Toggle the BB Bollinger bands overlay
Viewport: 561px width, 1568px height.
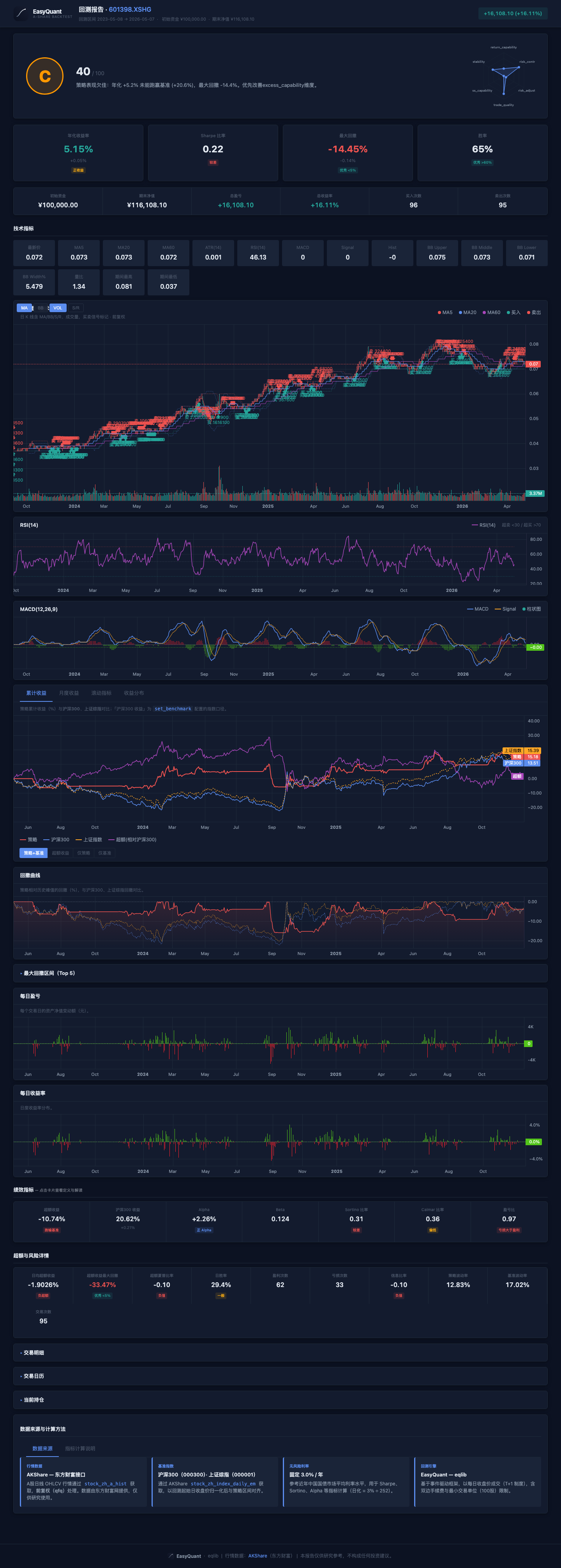41,308
